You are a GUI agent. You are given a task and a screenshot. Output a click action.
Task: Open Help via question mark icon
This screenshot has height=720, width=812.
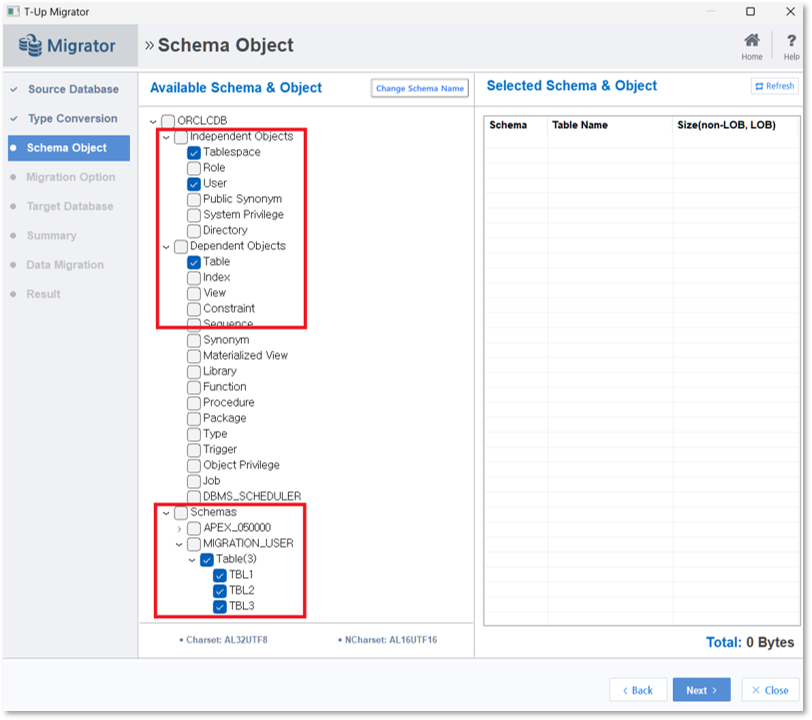coord(791,41)
